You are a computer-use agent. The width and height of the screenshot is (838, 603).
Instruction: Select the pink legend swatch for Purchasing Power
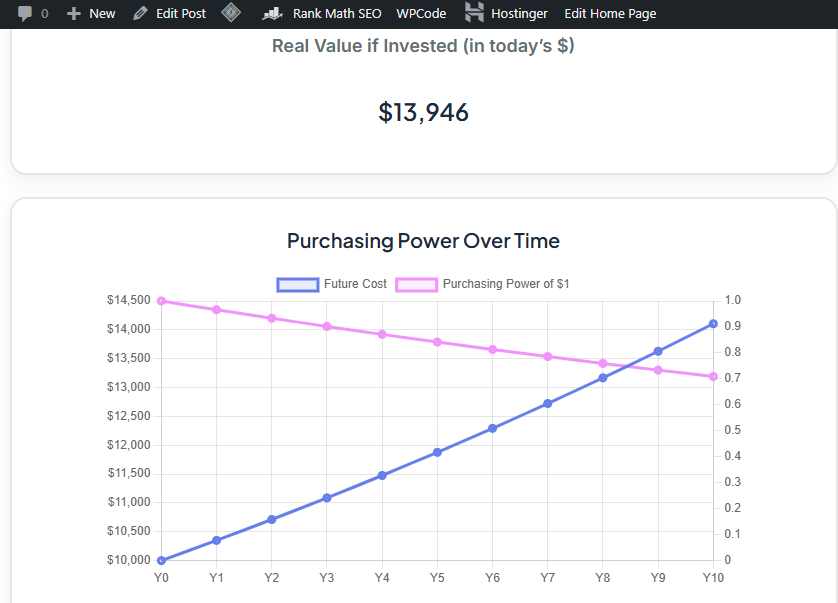418,284
